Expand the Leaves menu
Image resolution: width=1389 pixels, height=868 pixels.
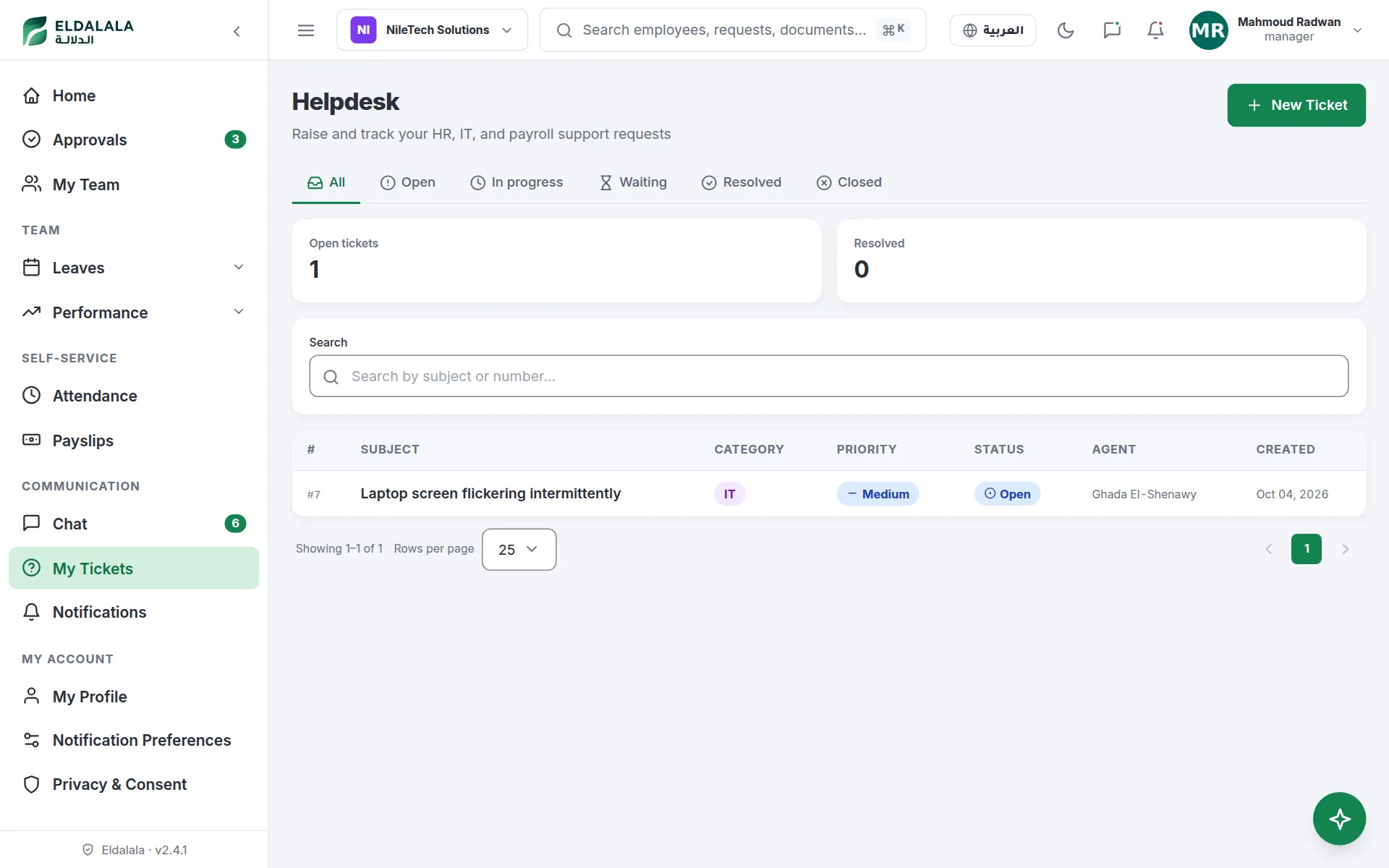(x=134, y=268)
